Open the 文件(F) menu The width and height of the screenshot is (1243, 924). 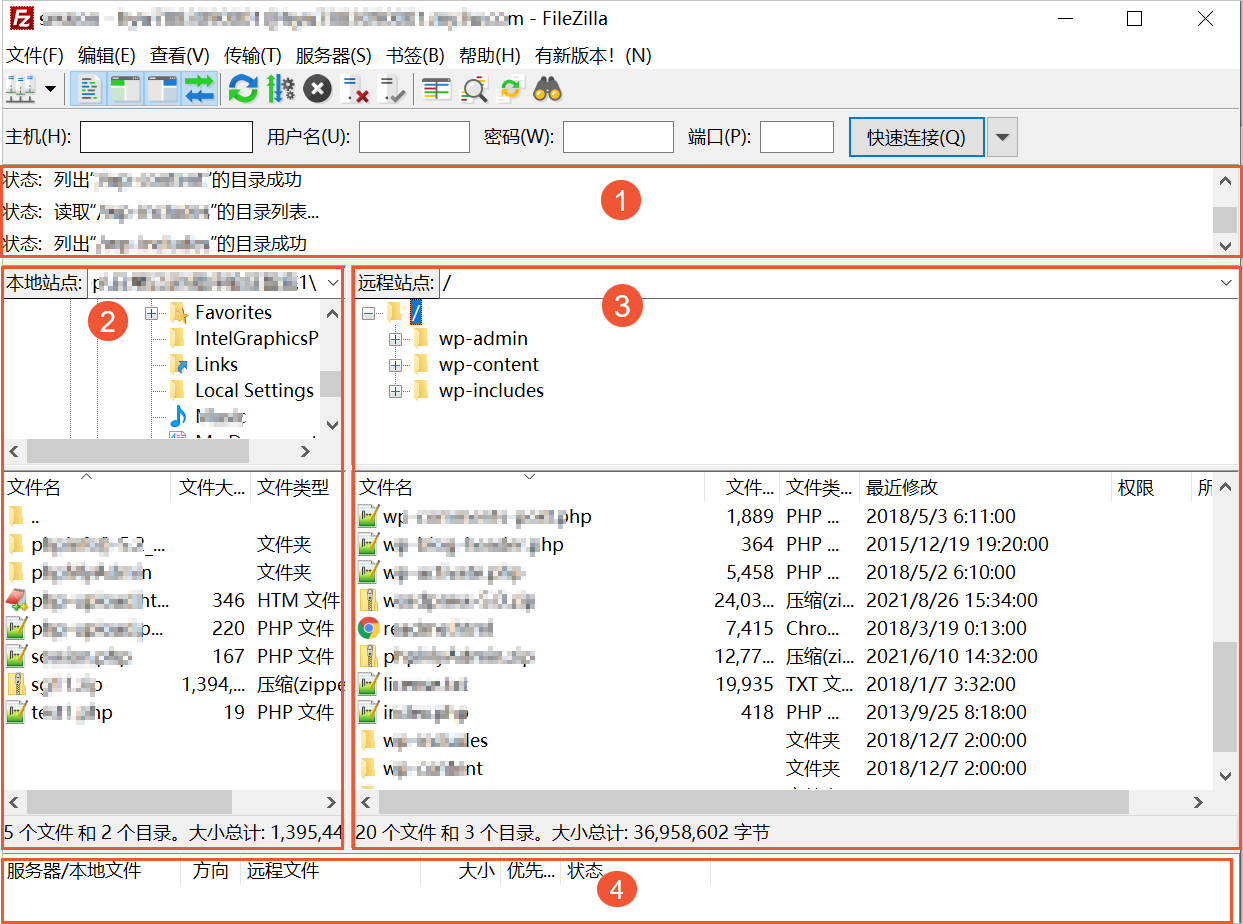pyautogui.click(x=35, y=56)
